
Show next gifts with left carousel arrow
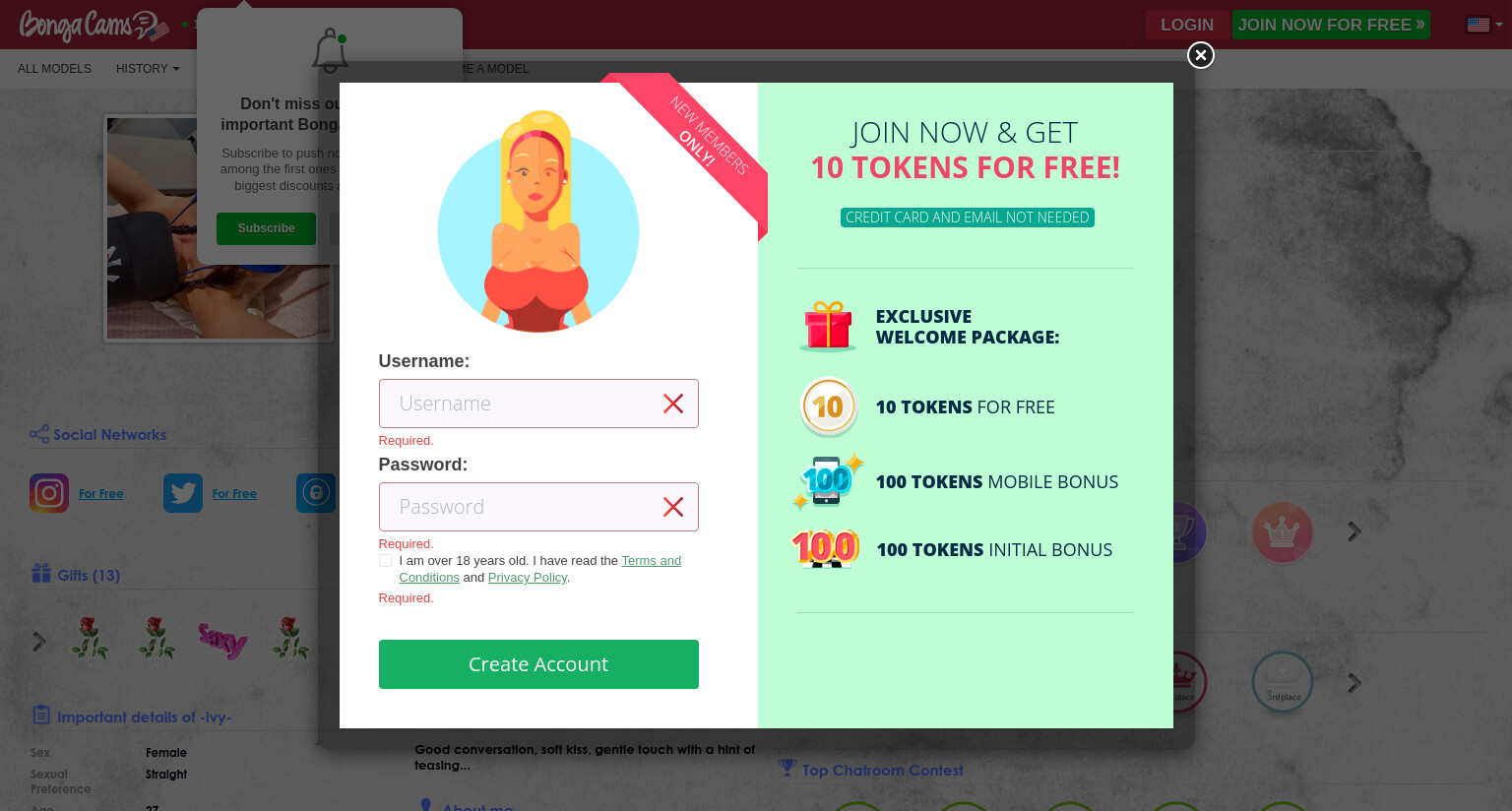click(x=39, y=642)
